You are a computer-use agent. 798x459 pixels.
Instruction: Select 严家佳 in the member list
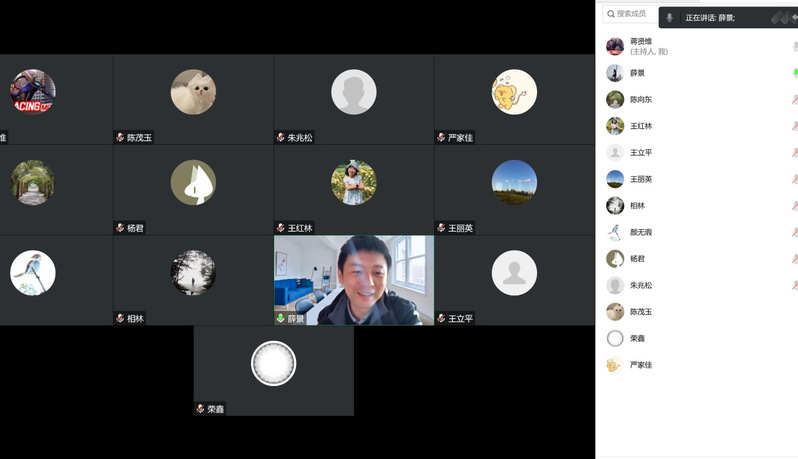(641, 365)
